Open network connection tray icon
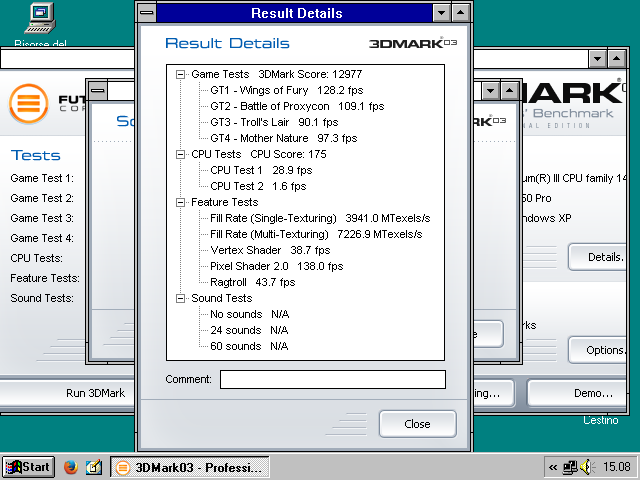The image size is (640, 480). 569,467
